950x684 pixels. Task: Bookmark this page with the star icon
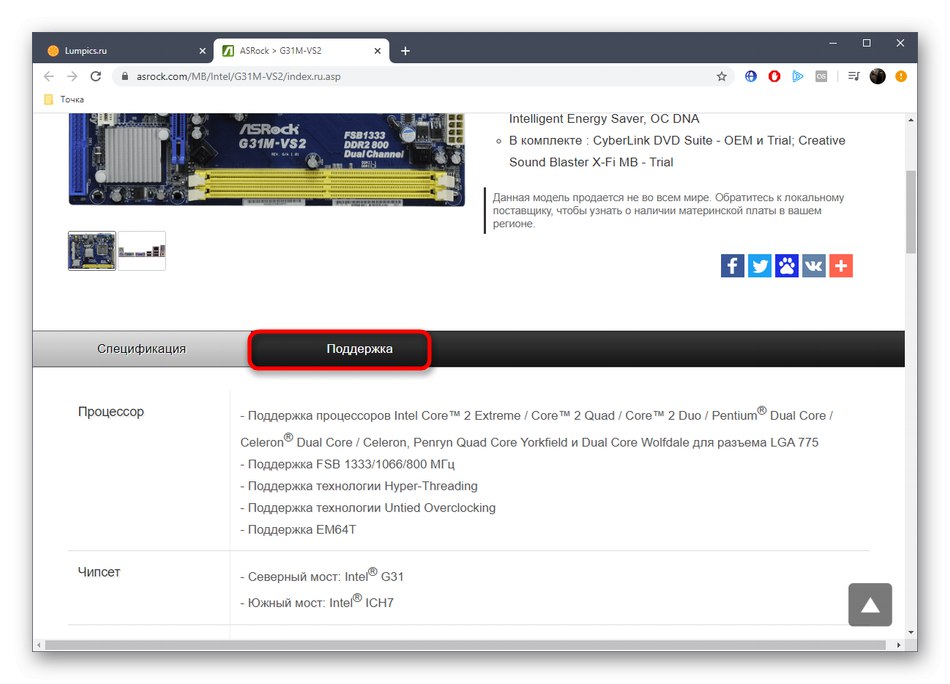[722, 76]
